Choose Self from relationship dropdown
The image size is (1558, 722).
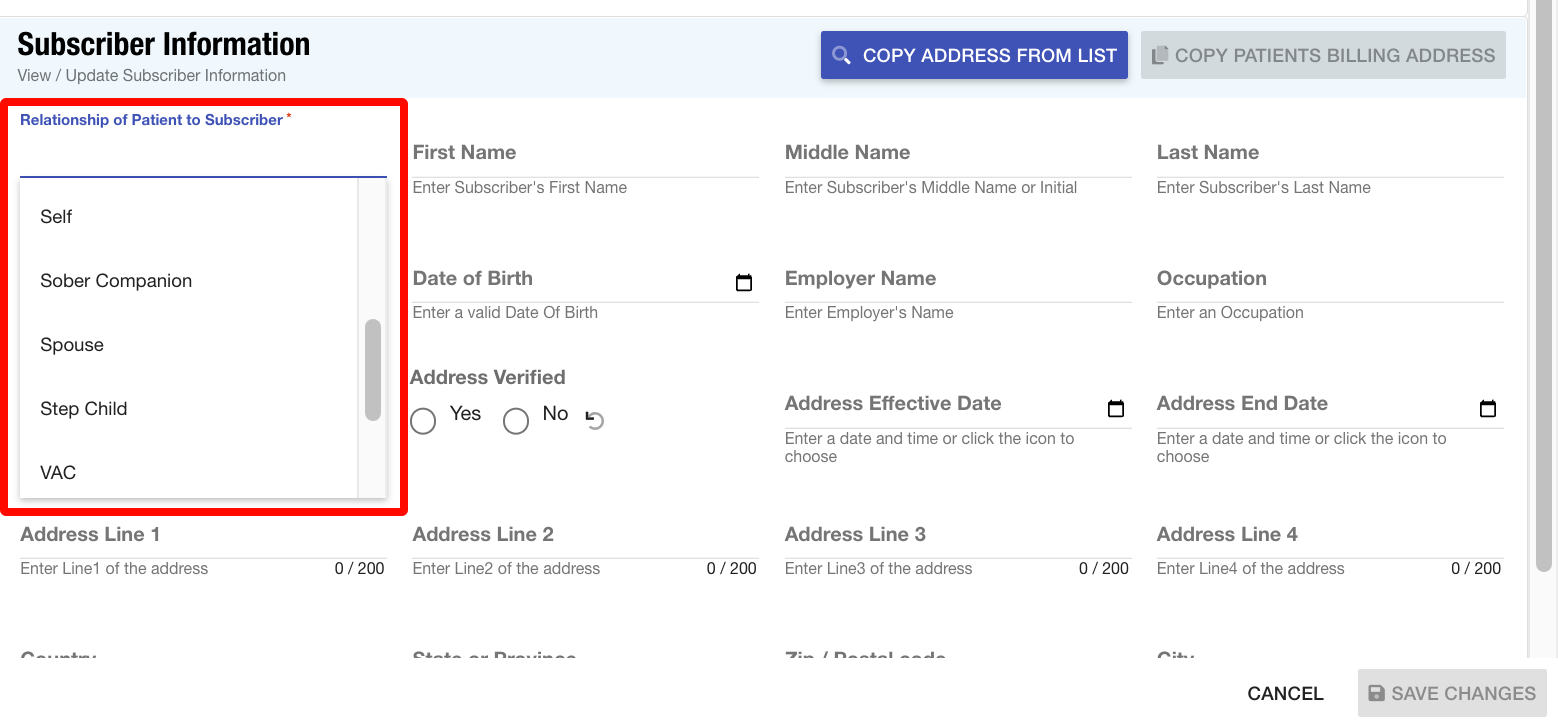(56, 217)
